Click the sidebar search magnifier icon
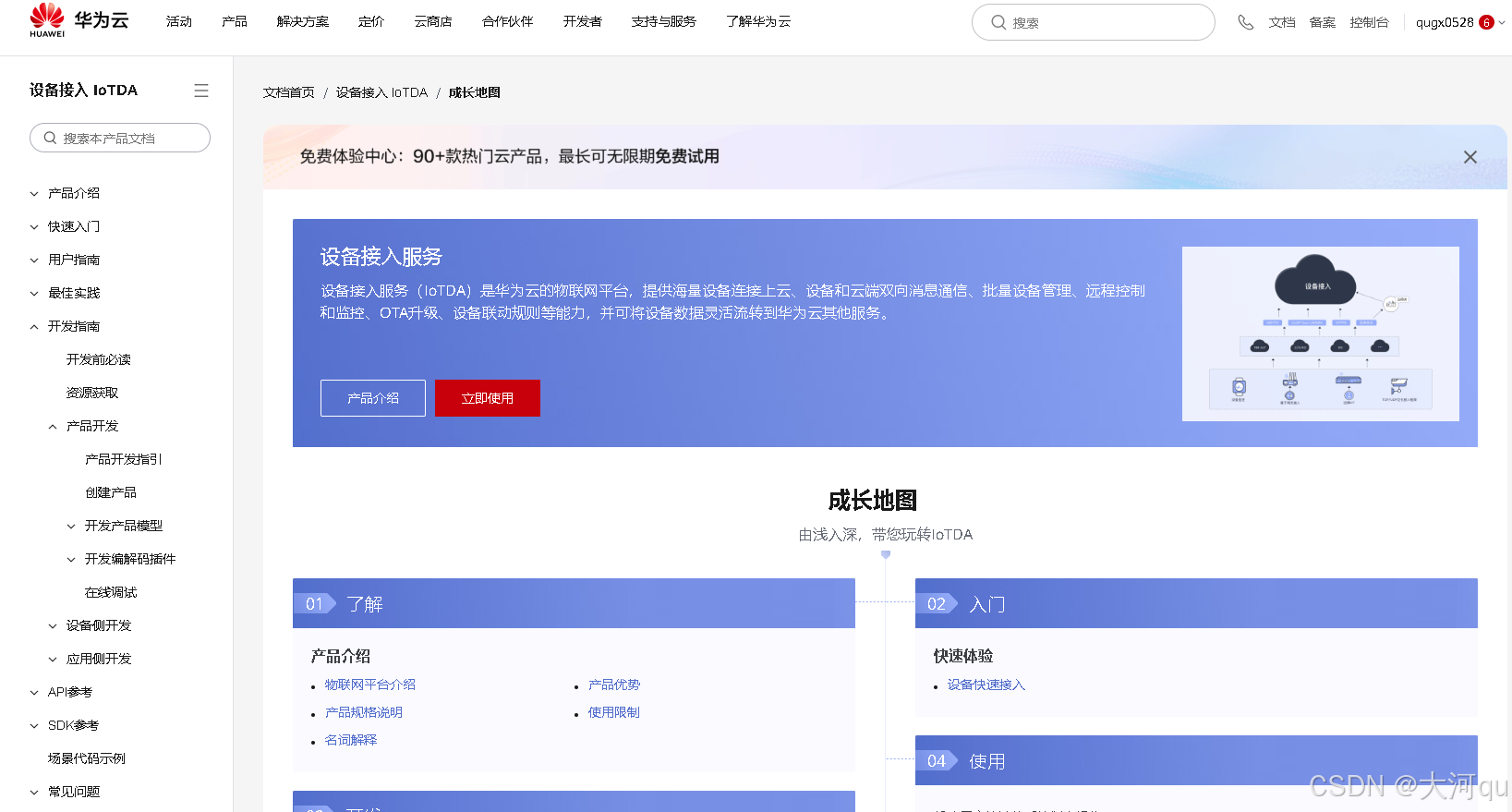 pyautogui.click(x=51, y=138)
